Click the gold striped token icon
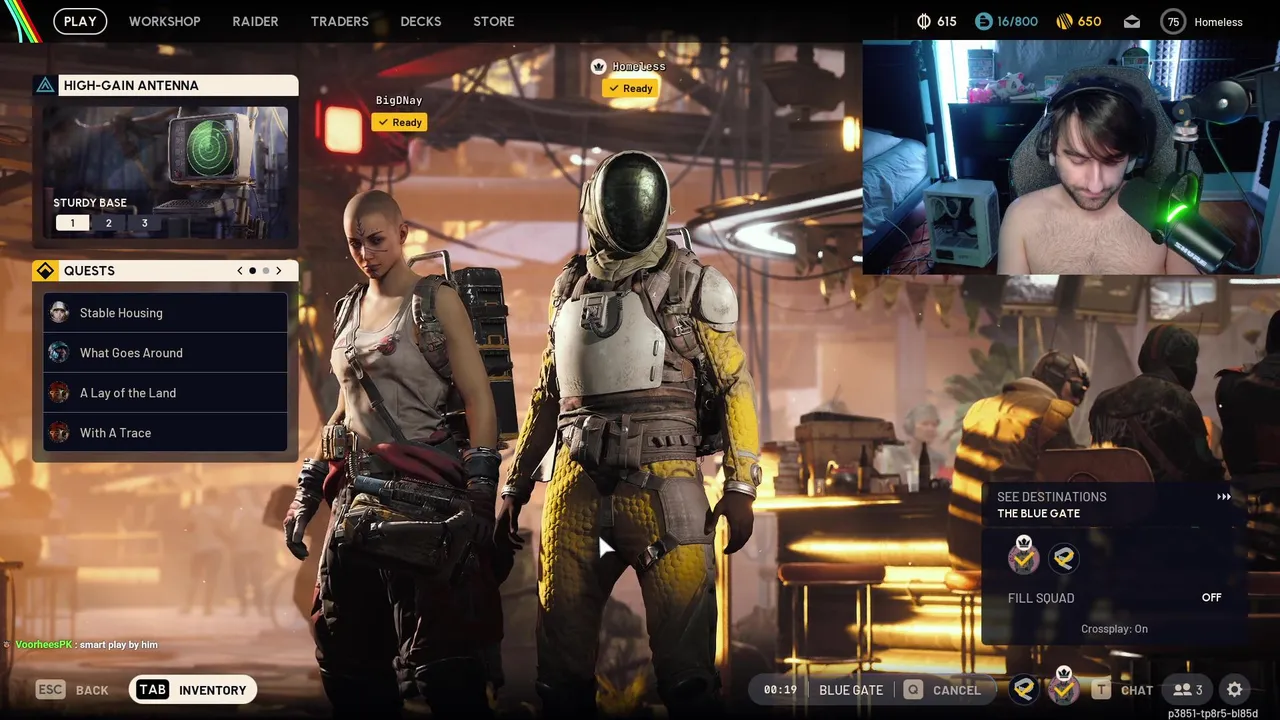The width and height of the screenshot is (1280, 720). pos(1063,21)
